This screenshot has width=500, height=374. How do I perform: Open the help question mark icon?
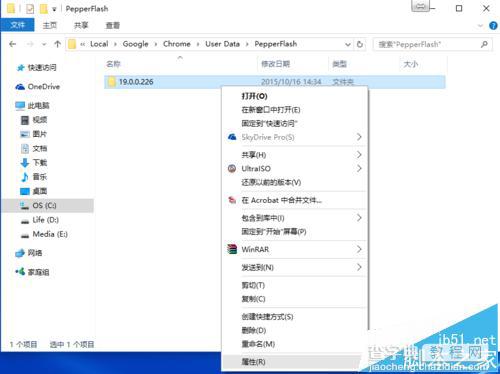[x=493, y=25]
